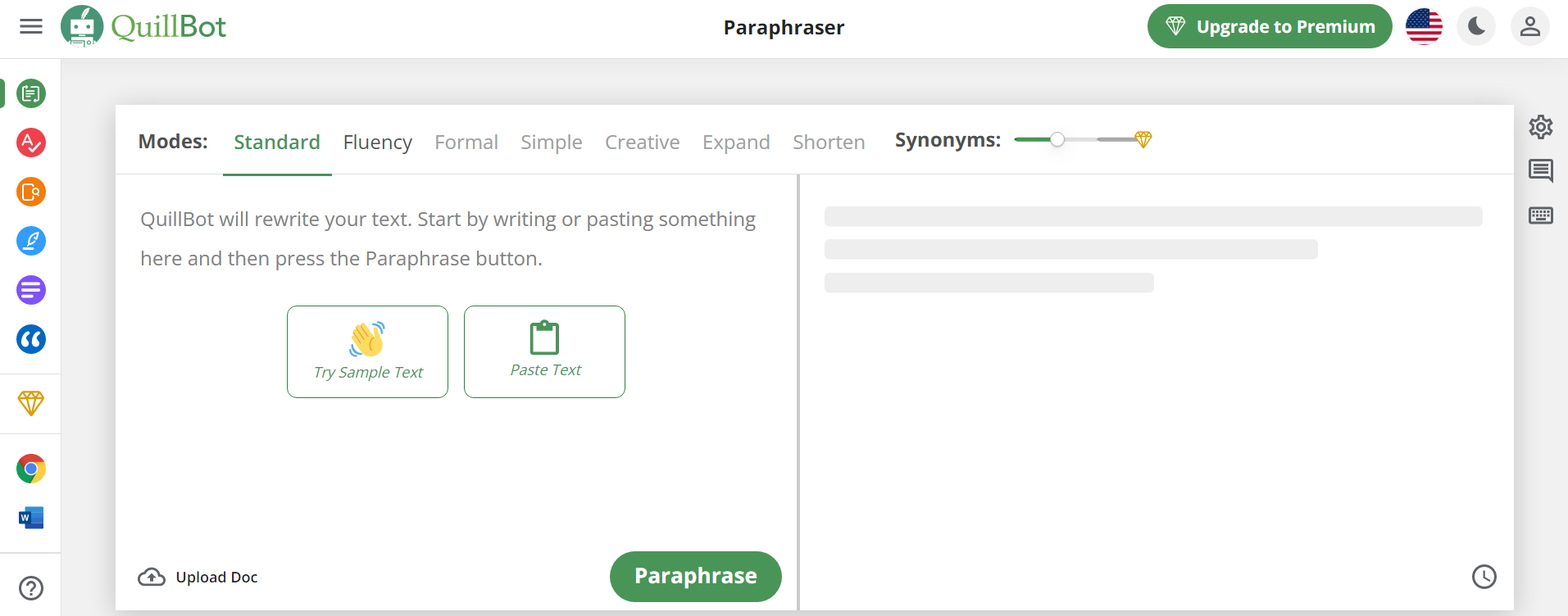Click the Try Sample Text button
Image resolution: width=1568 pixels, height=616 pixels.
coord(367,351)
